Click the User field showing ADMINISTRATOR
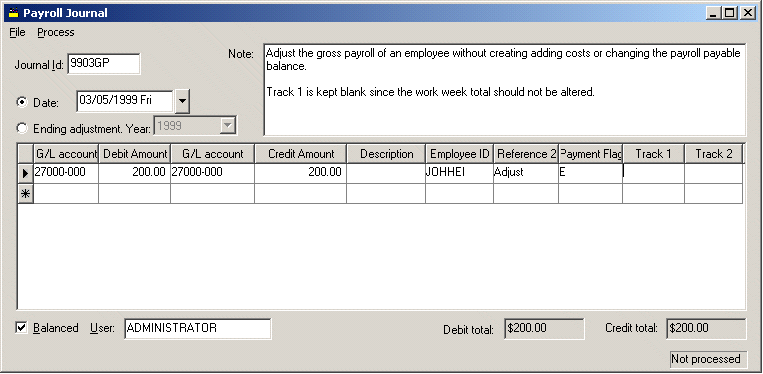Viewport: 763px width, 374px height. 198,329
